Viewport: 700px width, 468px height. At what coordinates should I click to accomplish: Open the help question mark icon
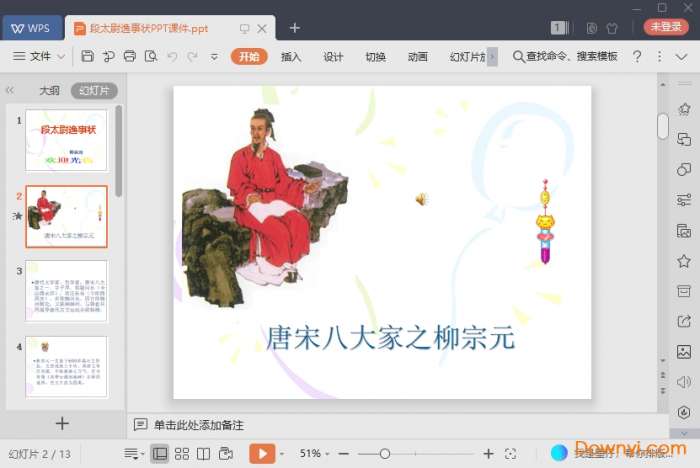637,56
